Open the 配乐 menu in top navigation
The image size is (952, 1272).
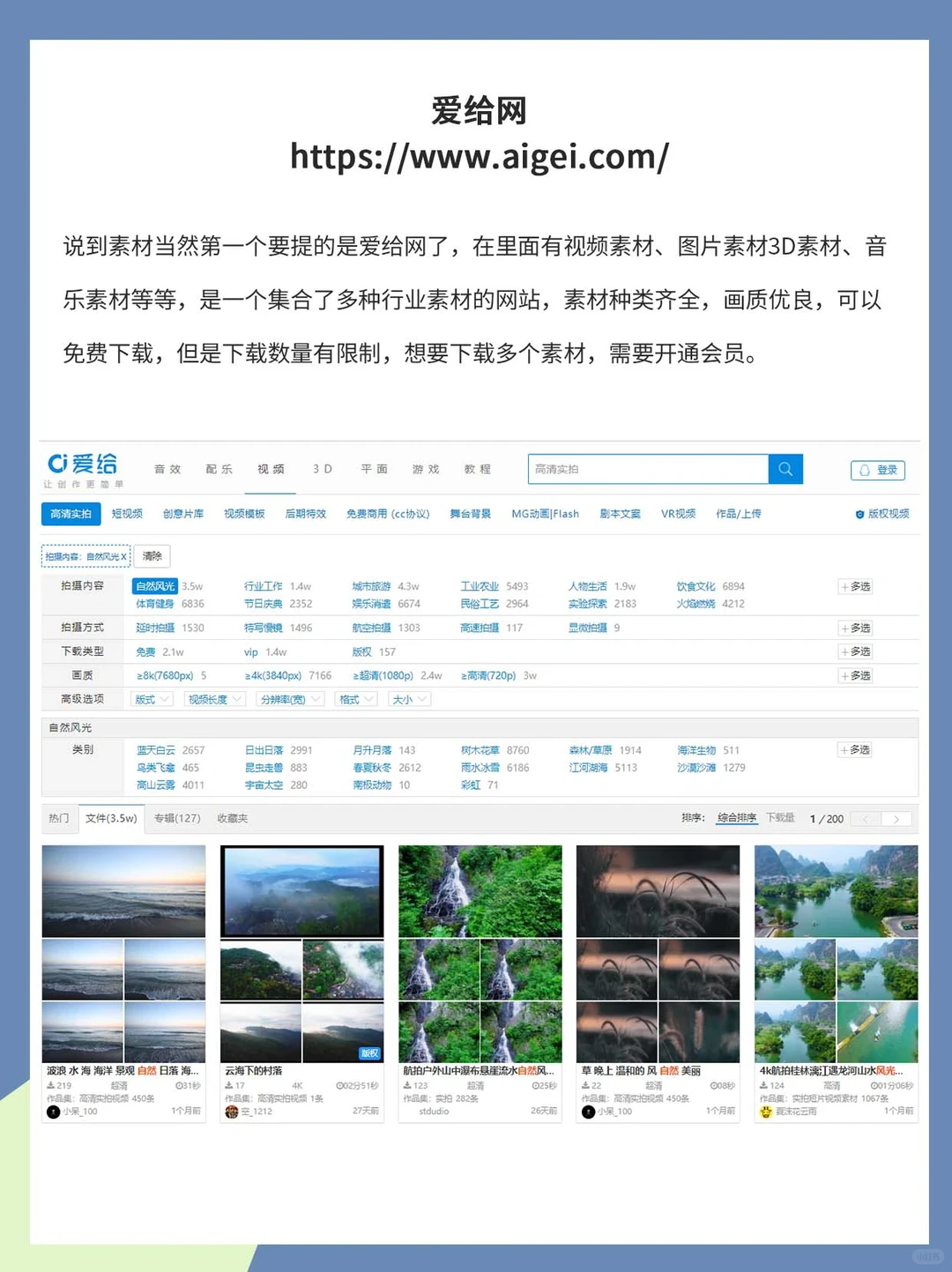pos(219,469)
